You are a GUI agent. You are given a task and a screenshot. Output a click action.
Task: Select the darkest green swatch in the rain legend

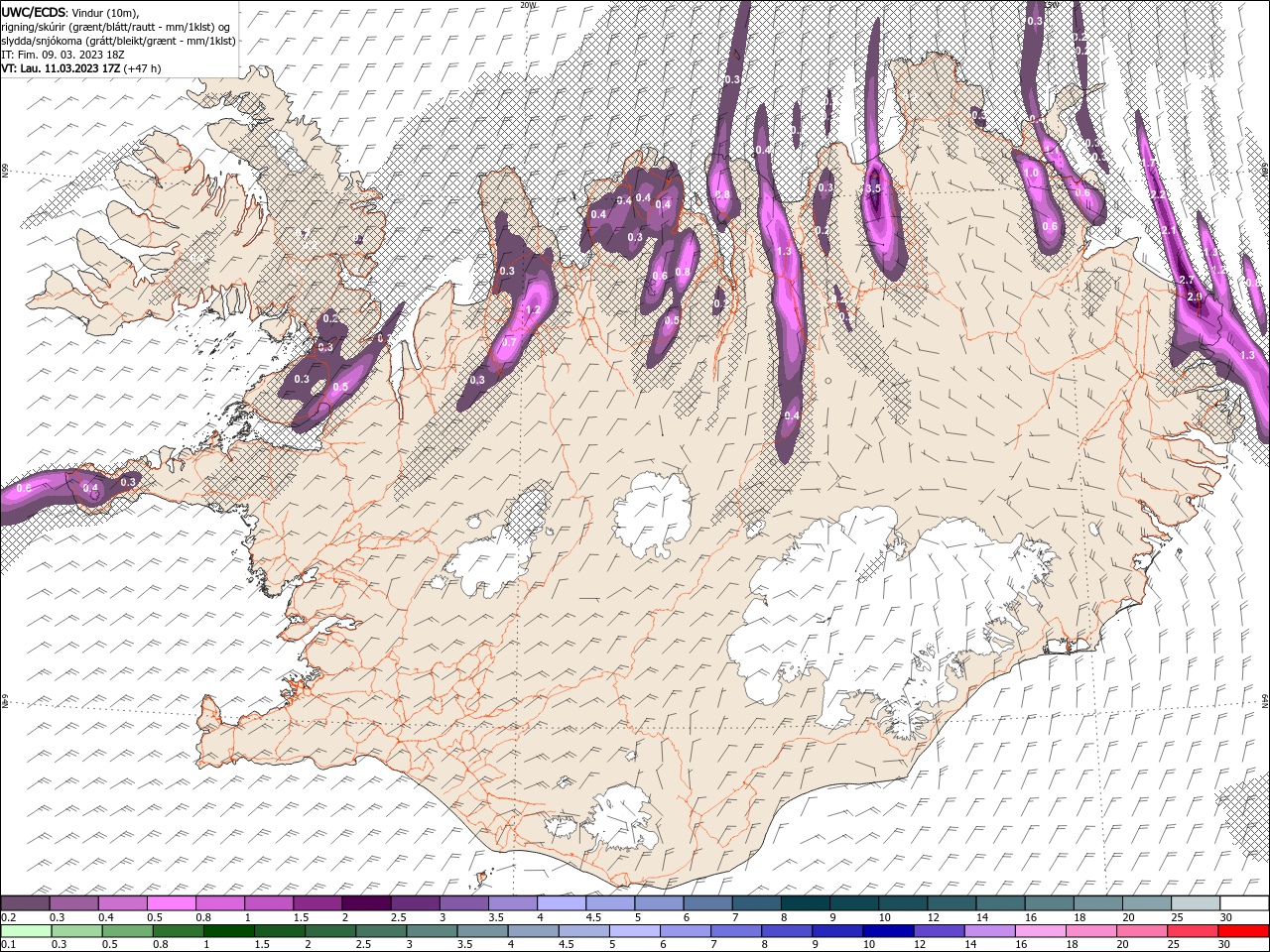[228, 931]
